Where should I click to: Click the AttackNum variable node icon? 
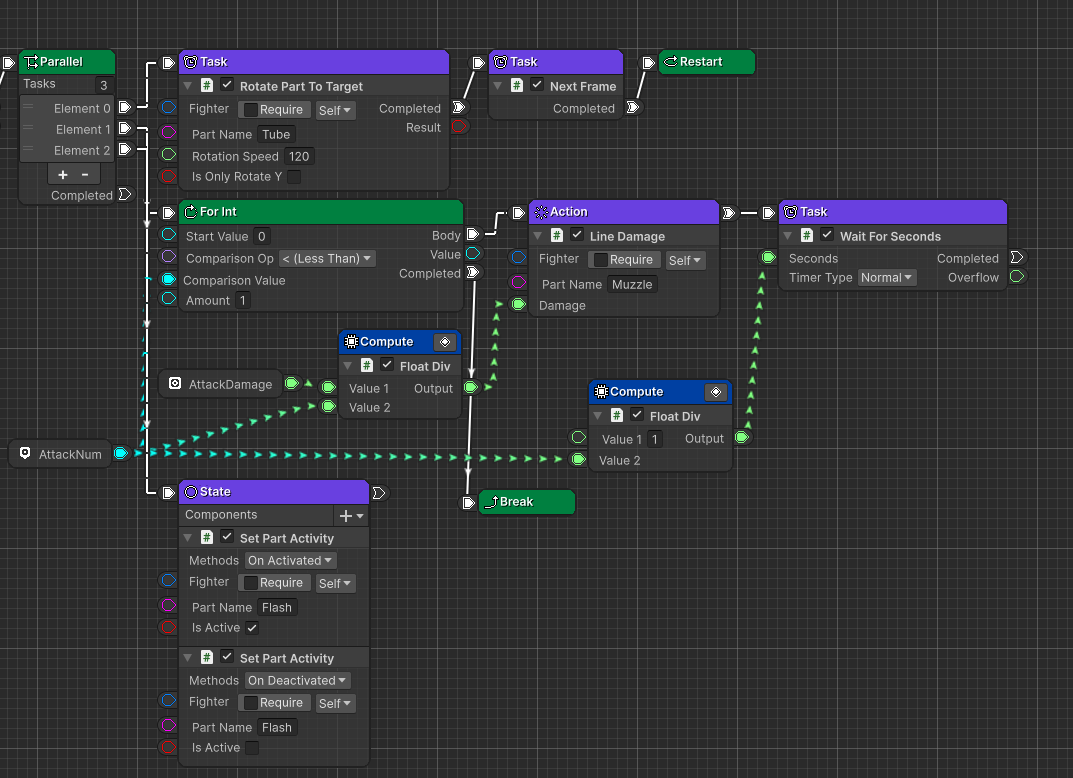tap(25, 454)
